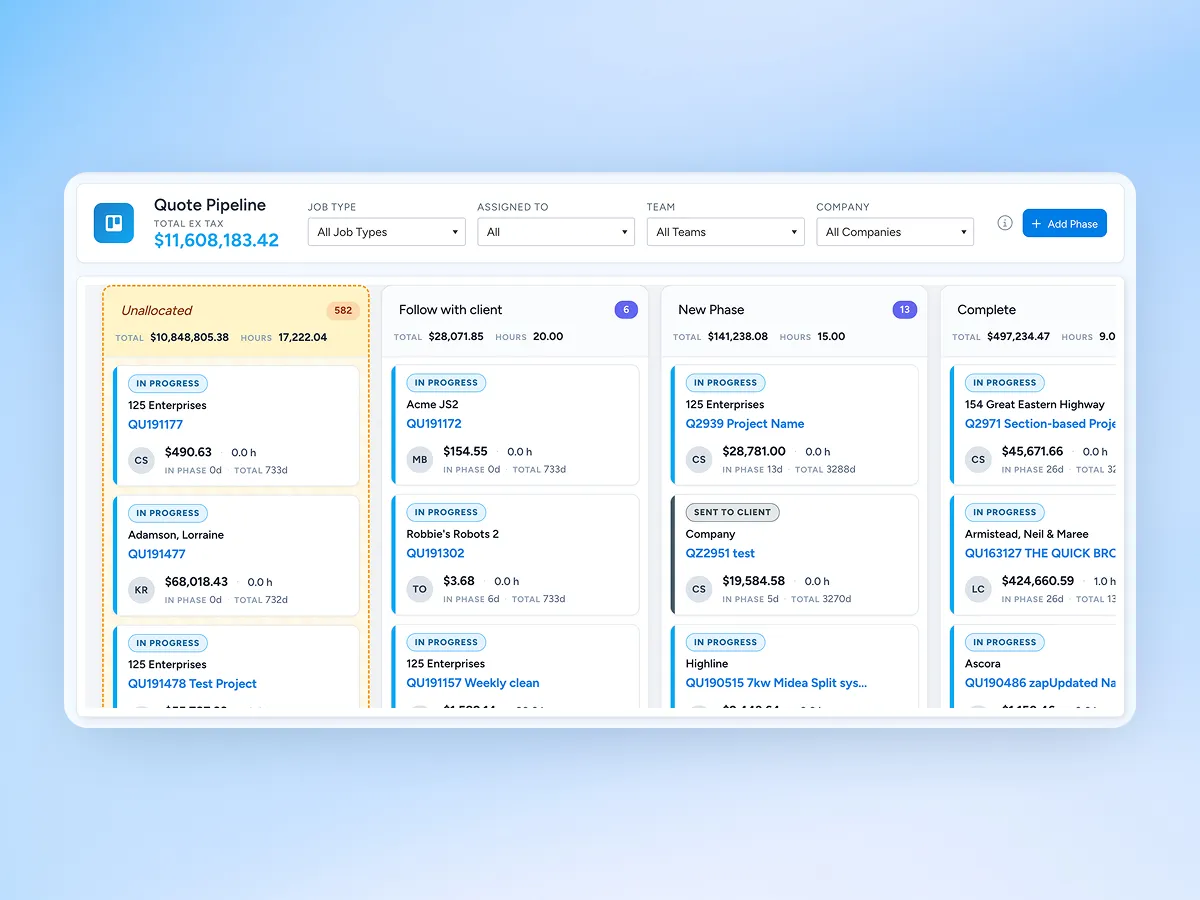This screenshot has height=900, width=1200.
Task: Click the $28,781.00 amount
Action: click(x=754, y=451)
